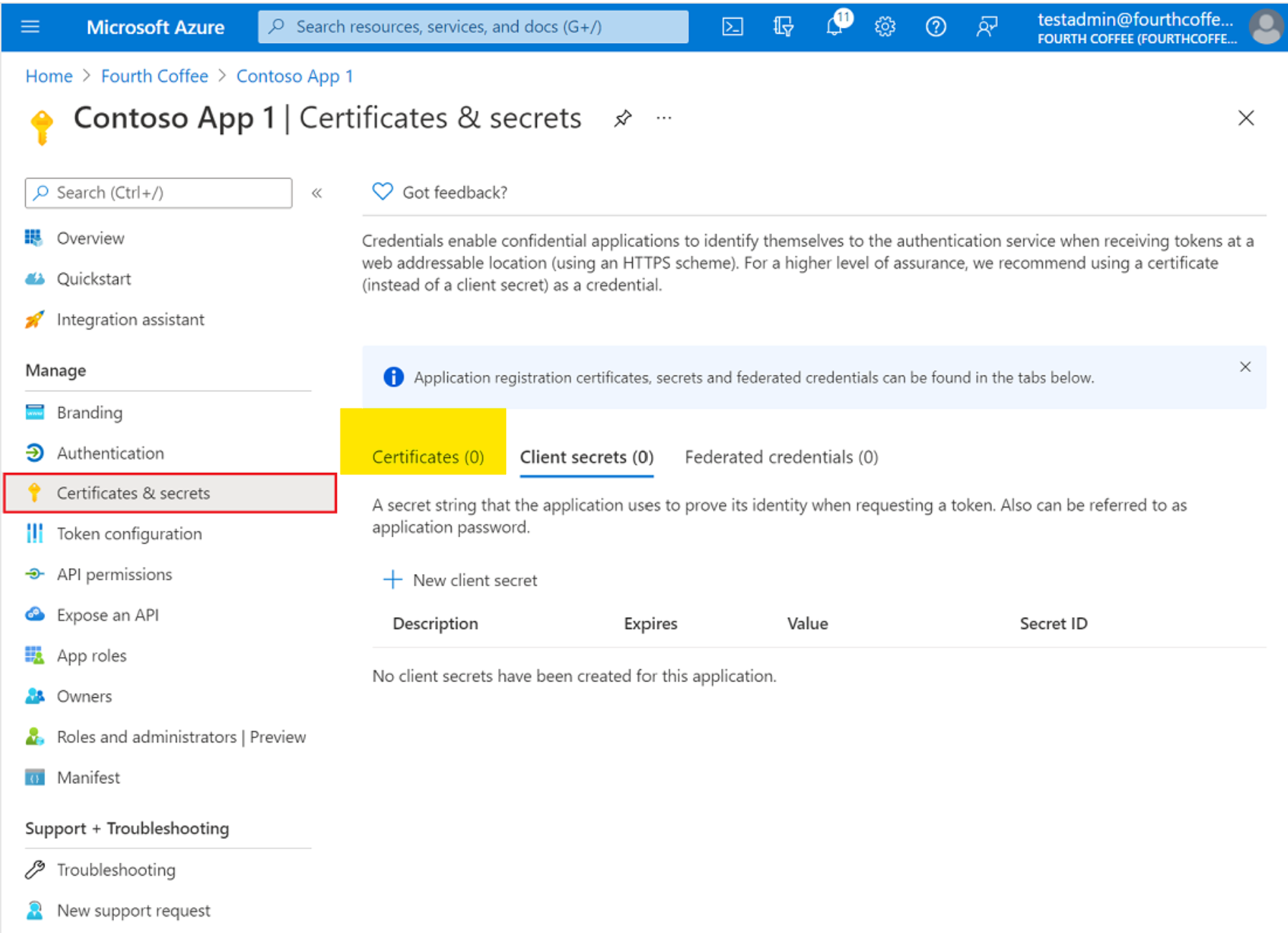Open the notifications bell
Image resolution: width=1288 pixels, height=933 pixels.
click(x=835, y=24)
